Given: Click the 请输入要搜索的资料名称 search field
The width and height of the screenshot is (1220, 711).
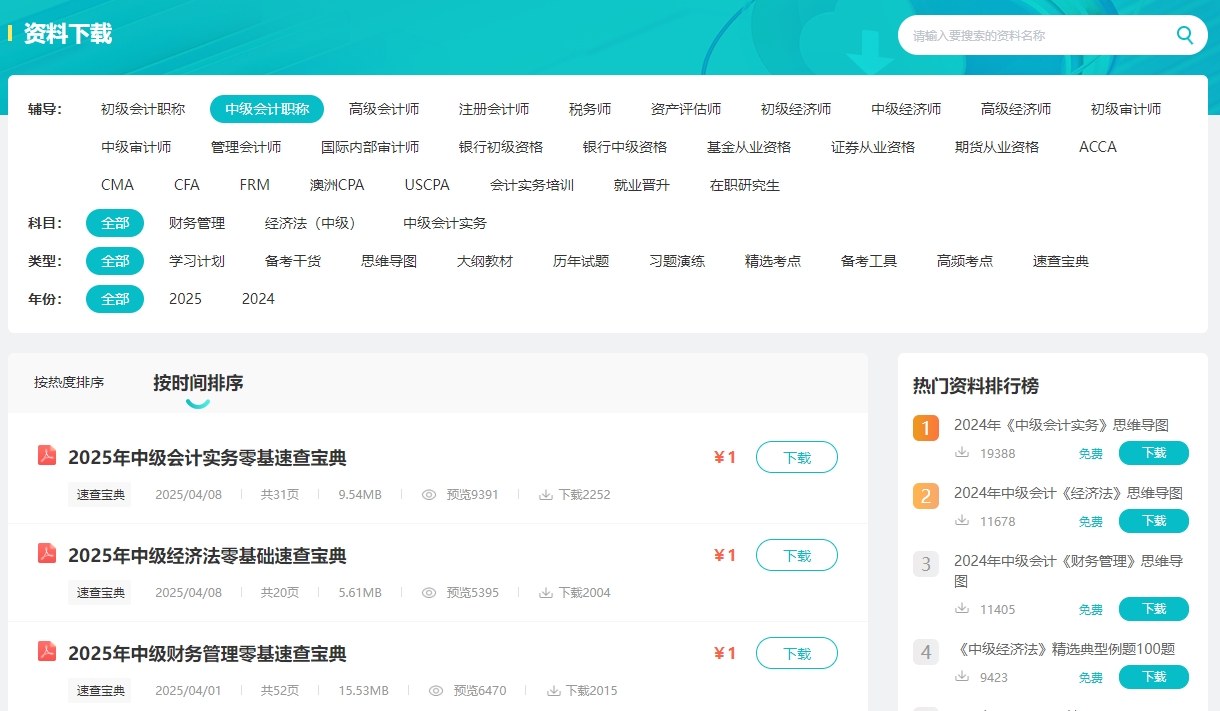Looking at the screenshot, I should point(1035,36).
